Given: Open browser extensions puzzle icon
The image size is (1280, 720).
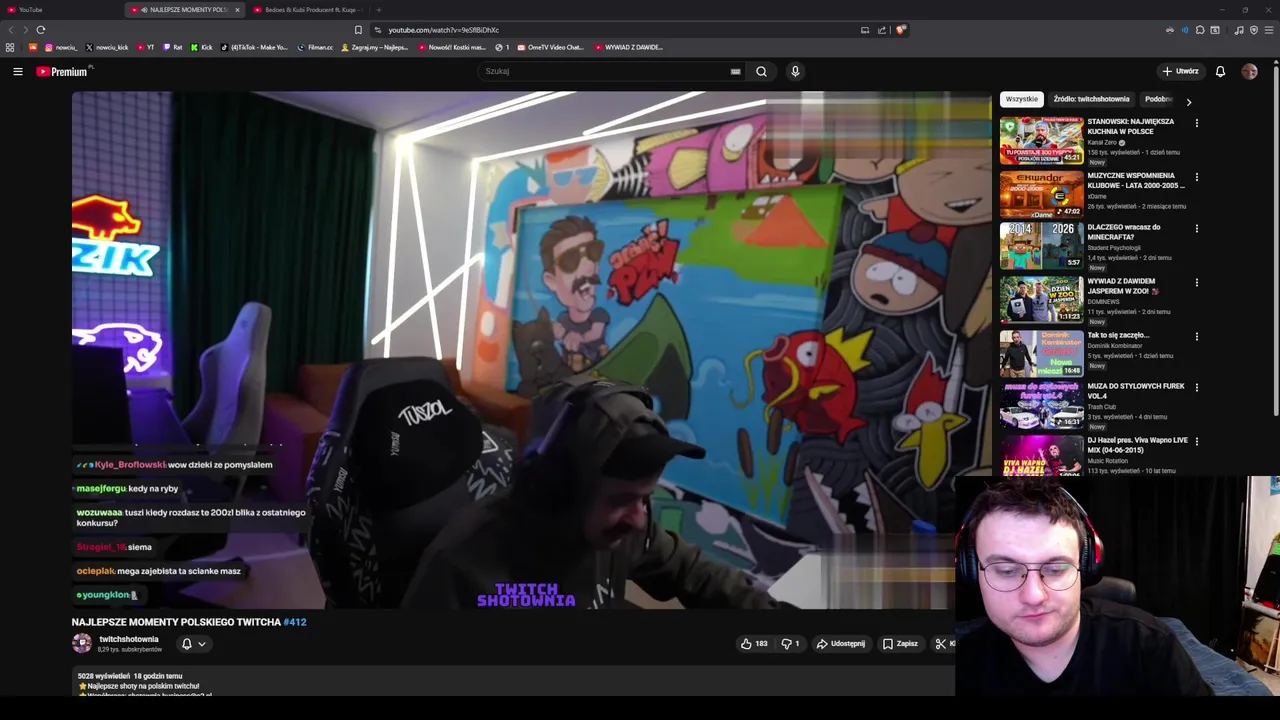Looking at the screenshot, I should click(x=1200, y=30).
